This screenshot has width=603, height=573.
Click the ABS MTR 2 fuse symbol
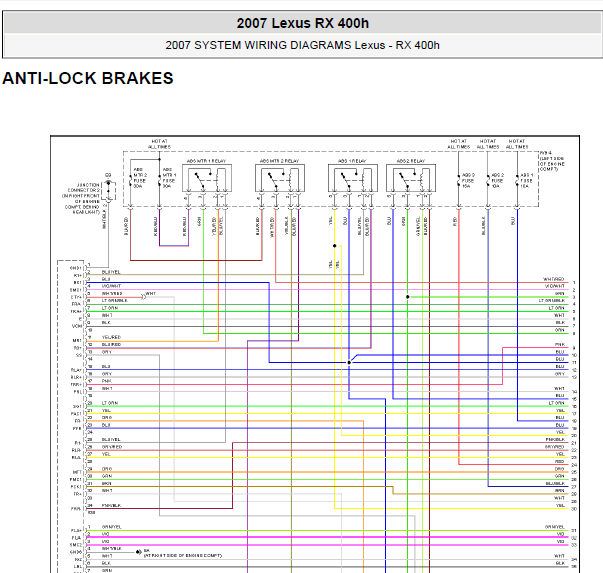point(130,181)
